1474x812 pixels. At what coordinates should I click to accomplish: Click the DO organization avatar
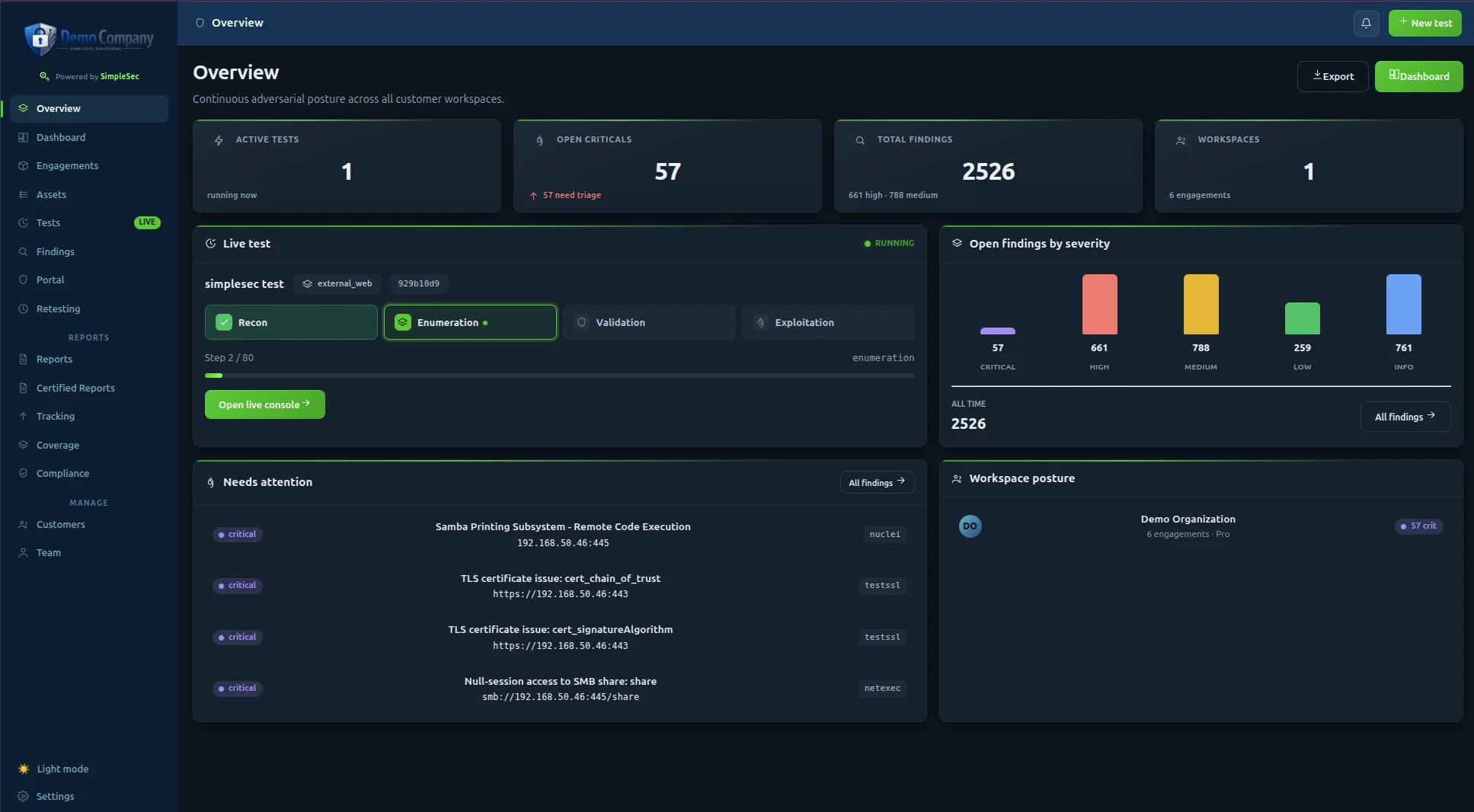970,526
